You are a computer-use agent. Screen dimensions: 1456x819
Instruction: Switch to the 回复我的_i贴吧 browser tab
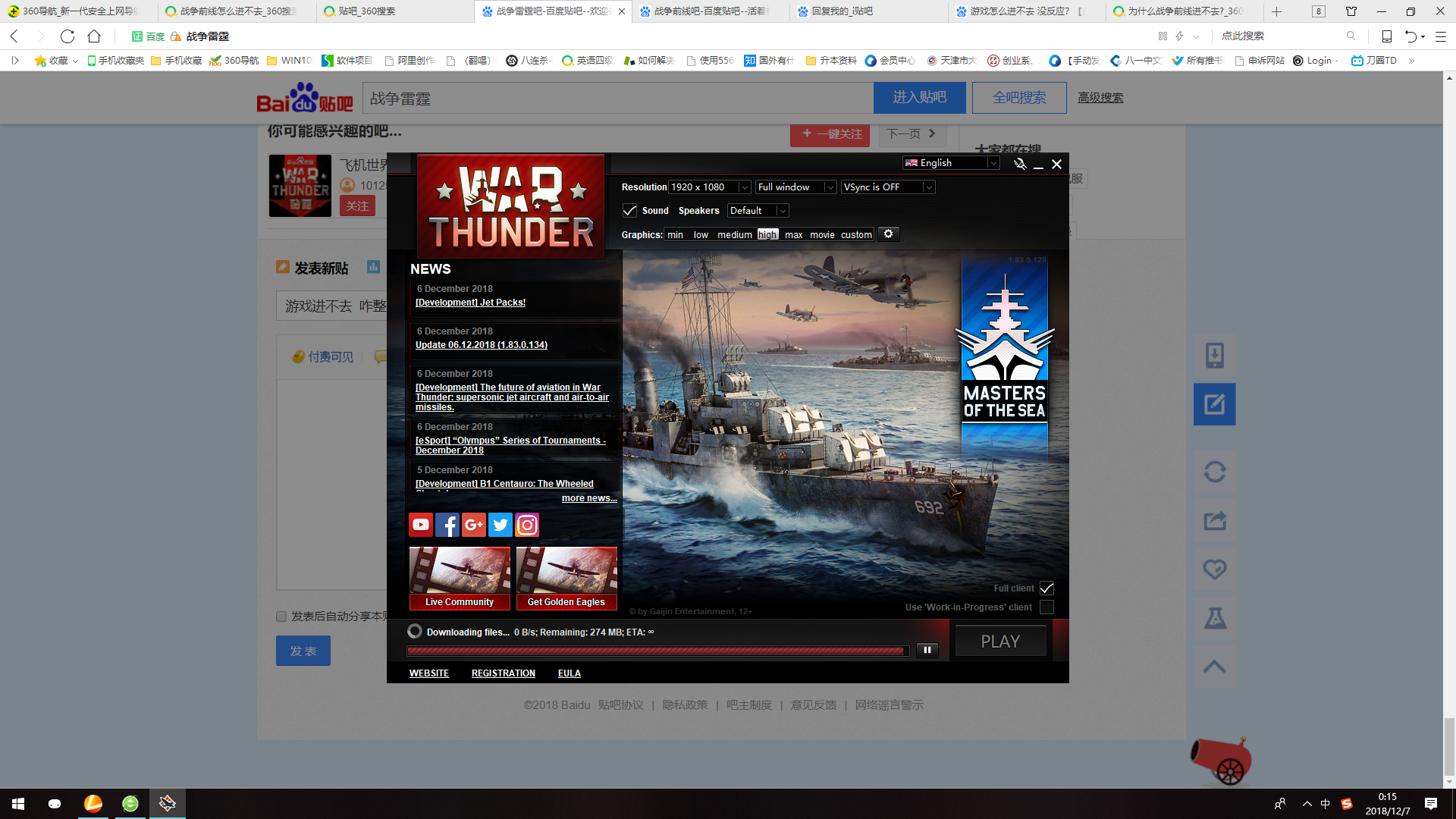coord(868,11)
